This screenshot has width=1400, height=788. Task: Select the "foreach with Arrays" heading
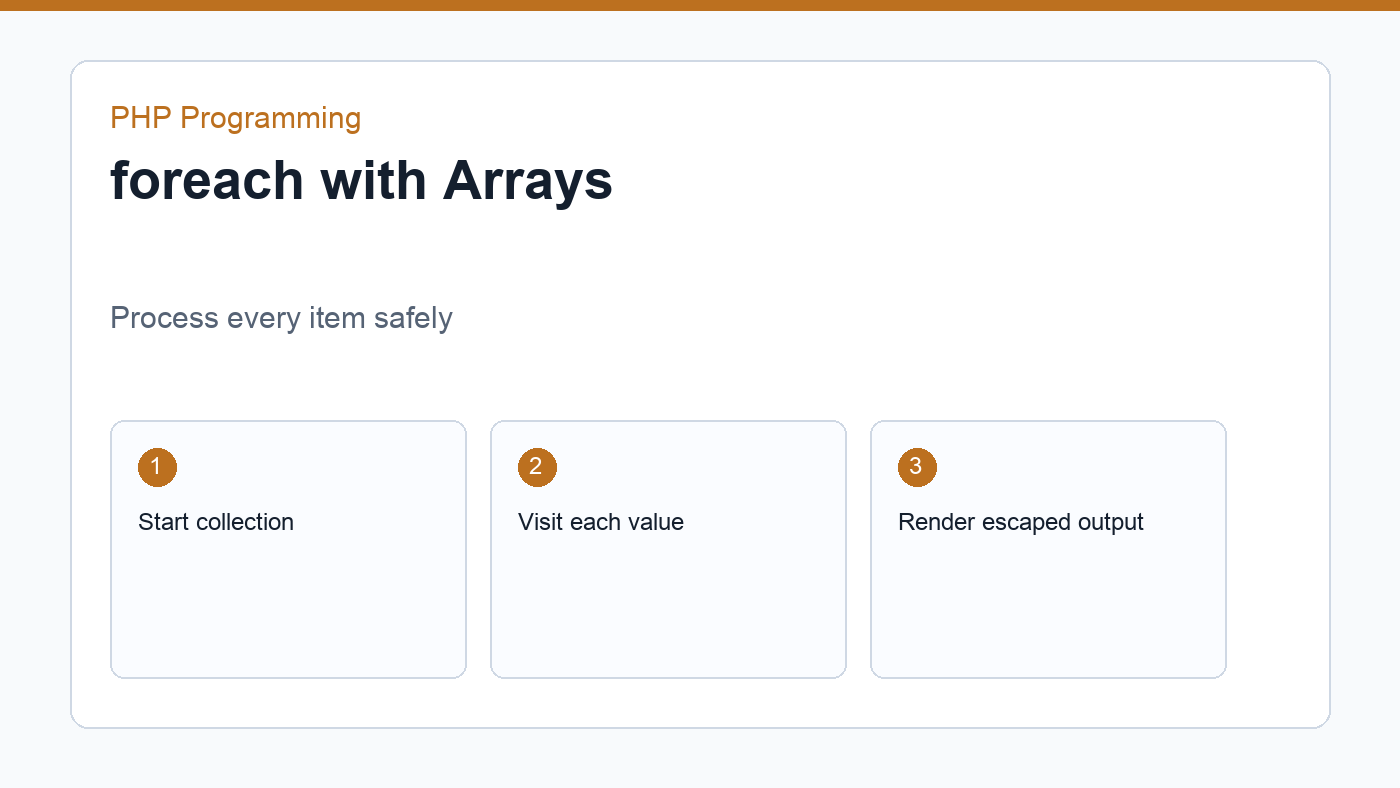tap(361, 181)
